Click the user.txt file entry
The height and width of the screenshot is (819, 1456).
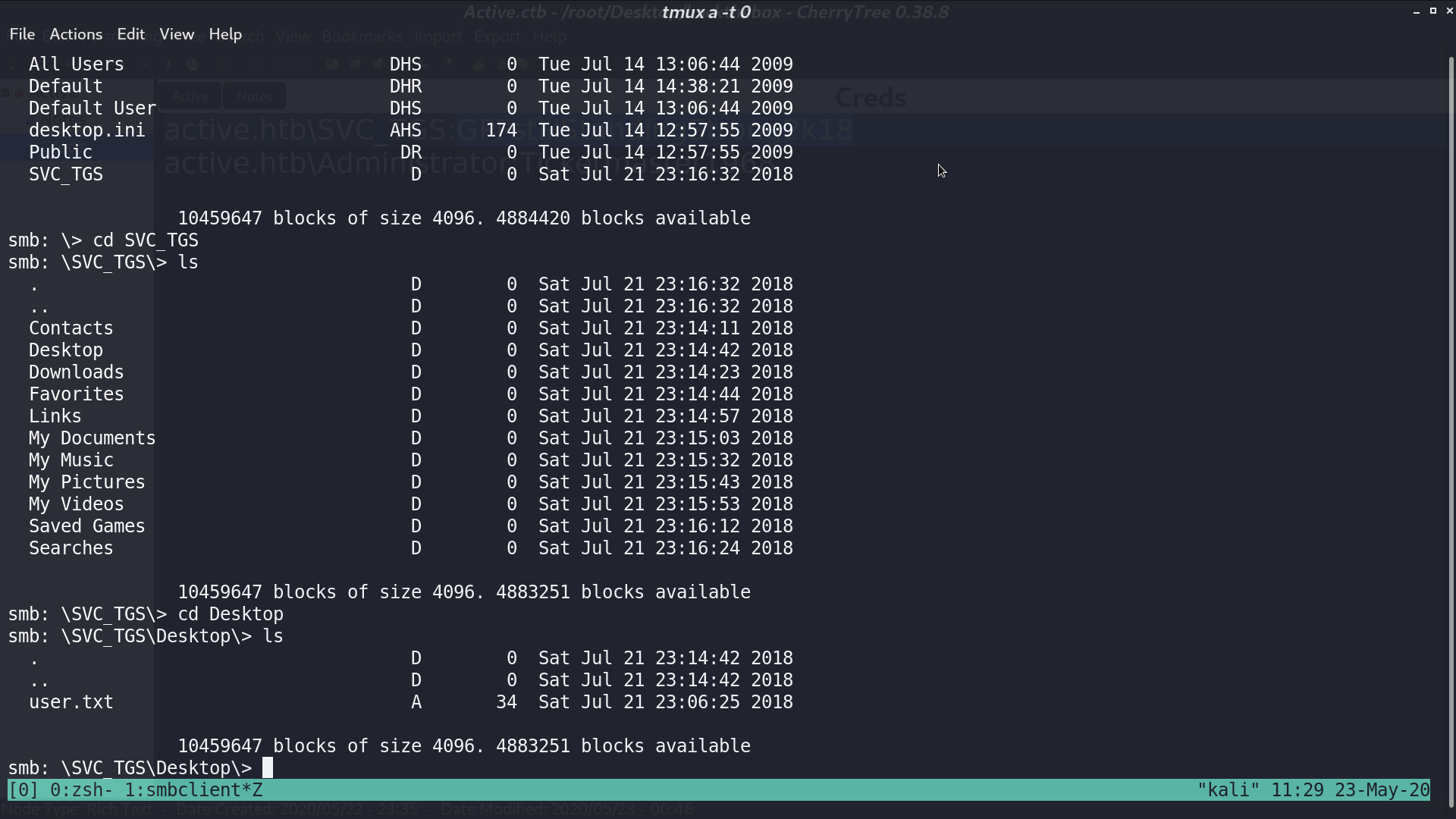point(71,702)
